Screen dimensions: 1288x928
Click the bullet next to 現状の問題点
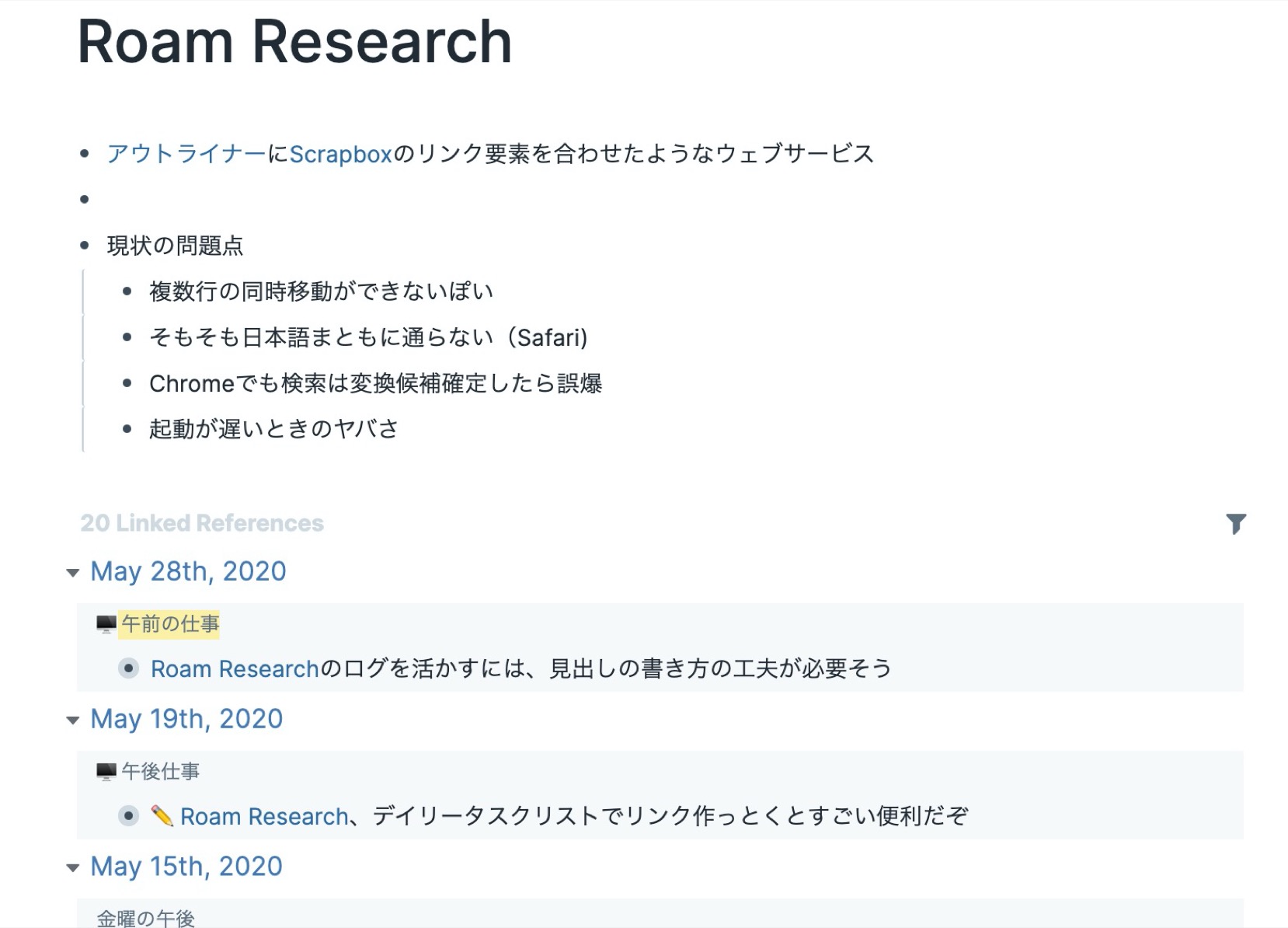click(x=85, y=246)
